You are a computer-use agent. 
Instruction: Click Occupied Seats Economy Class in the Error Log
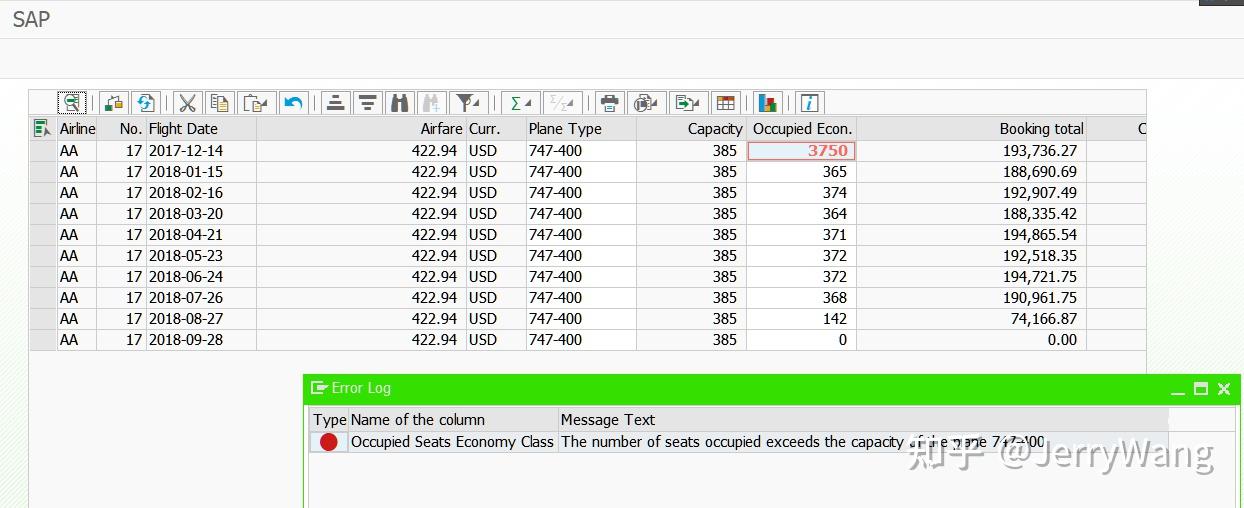tap(452, 441)
